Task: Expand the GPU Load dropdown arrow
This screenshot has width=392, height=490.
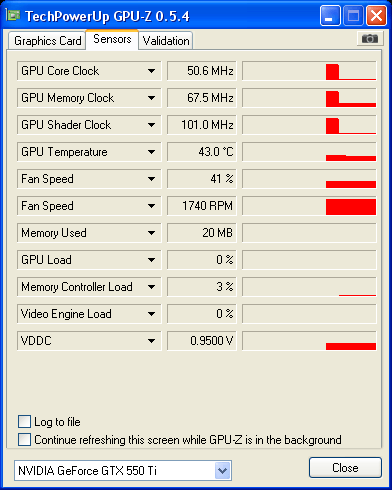Action: coord(151,260)
